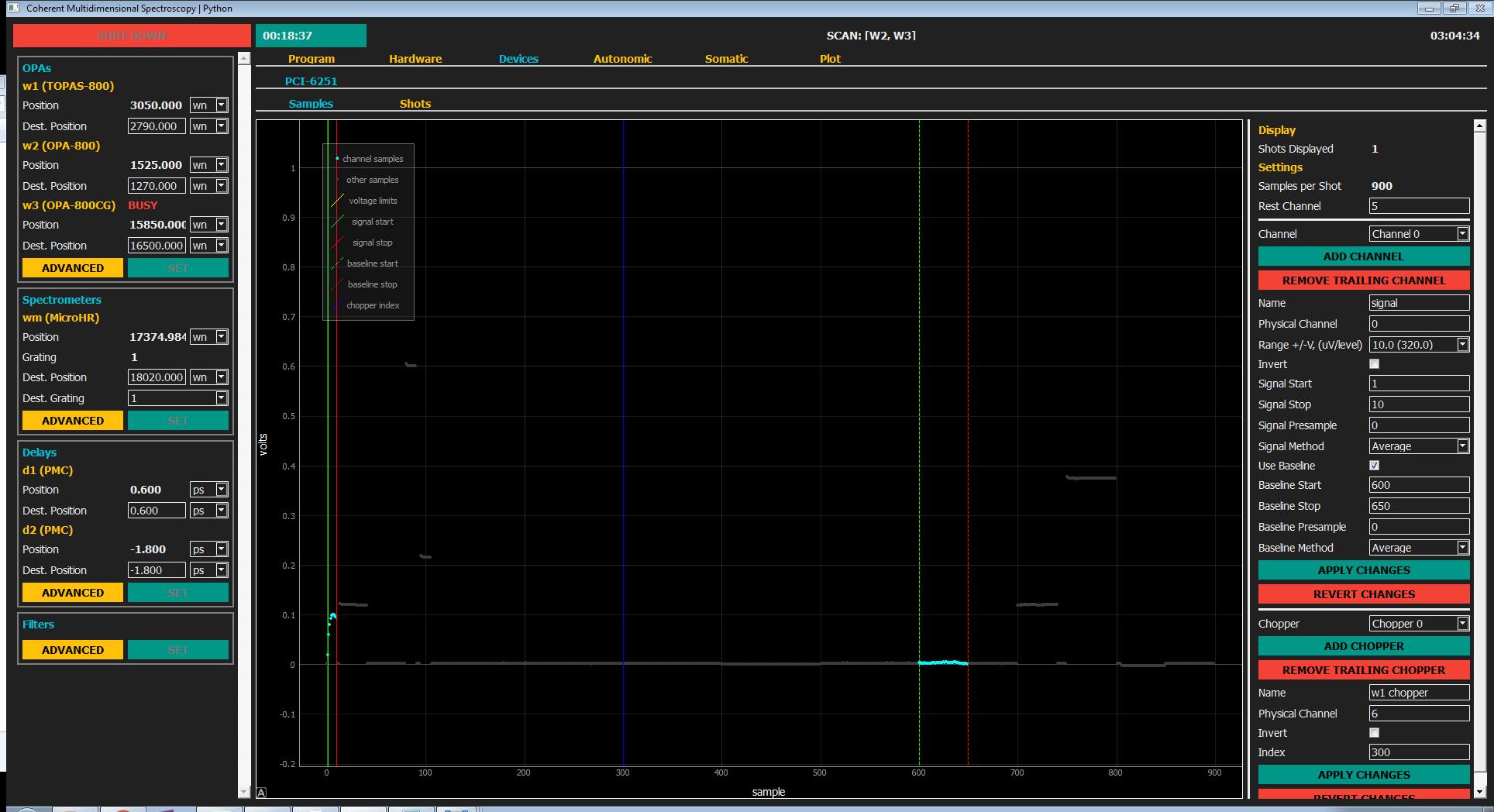This screenshot has width=1494, height=812.
Task: Toggle the signal channel Invert checkbox
Action: (1375, 364)
